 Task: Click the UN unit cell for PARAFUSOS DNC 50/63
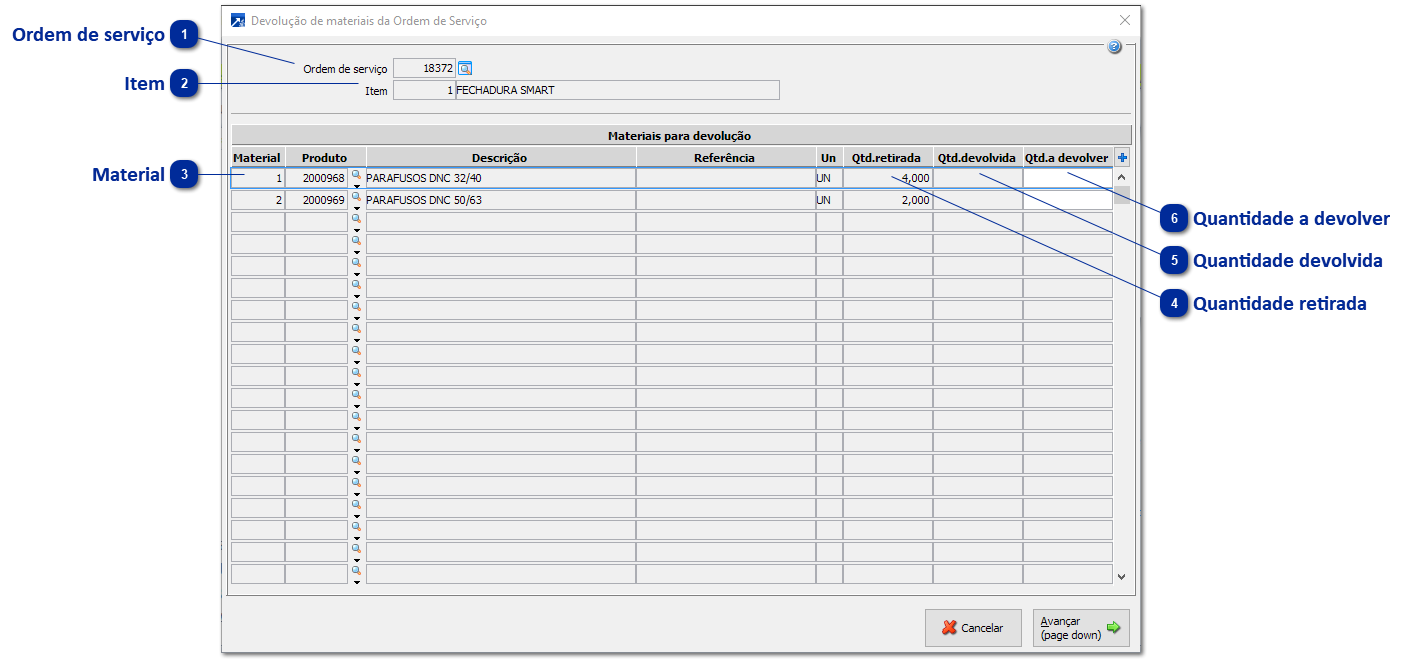point(828,200)
